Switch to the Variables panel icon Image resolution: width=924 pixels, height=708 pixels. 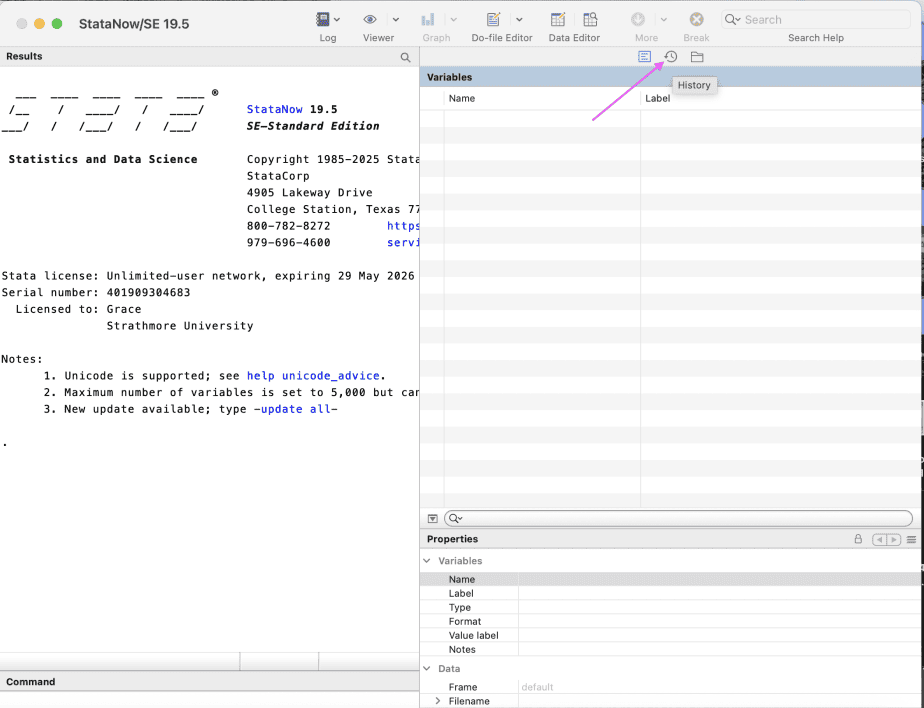(645, 57)
